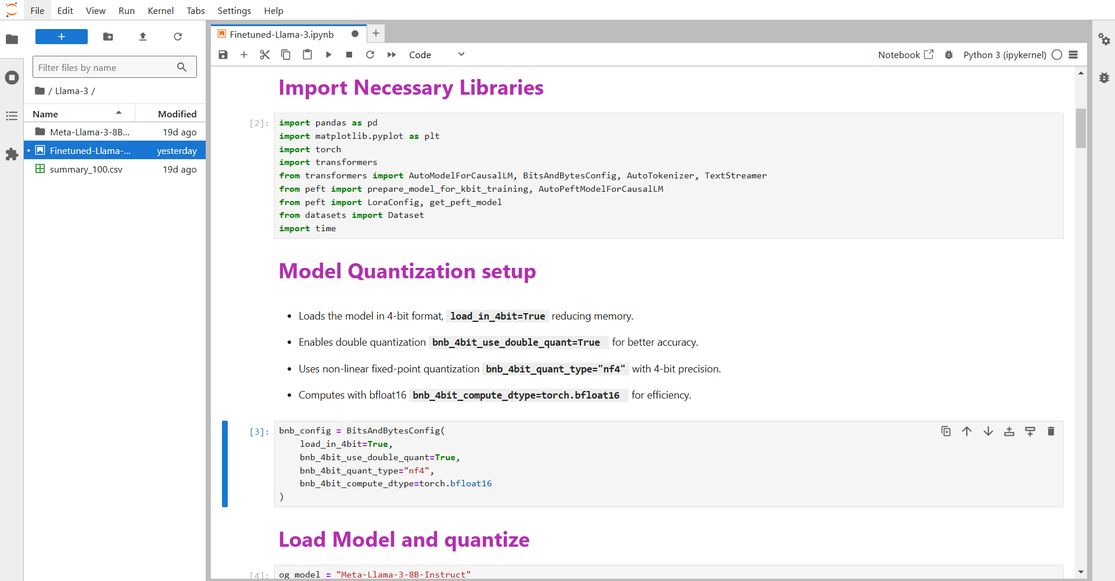This screenshot has width=1115, height=581.
Task: Click the Model Quantization setup heading
Action: [x=407, y=271]
